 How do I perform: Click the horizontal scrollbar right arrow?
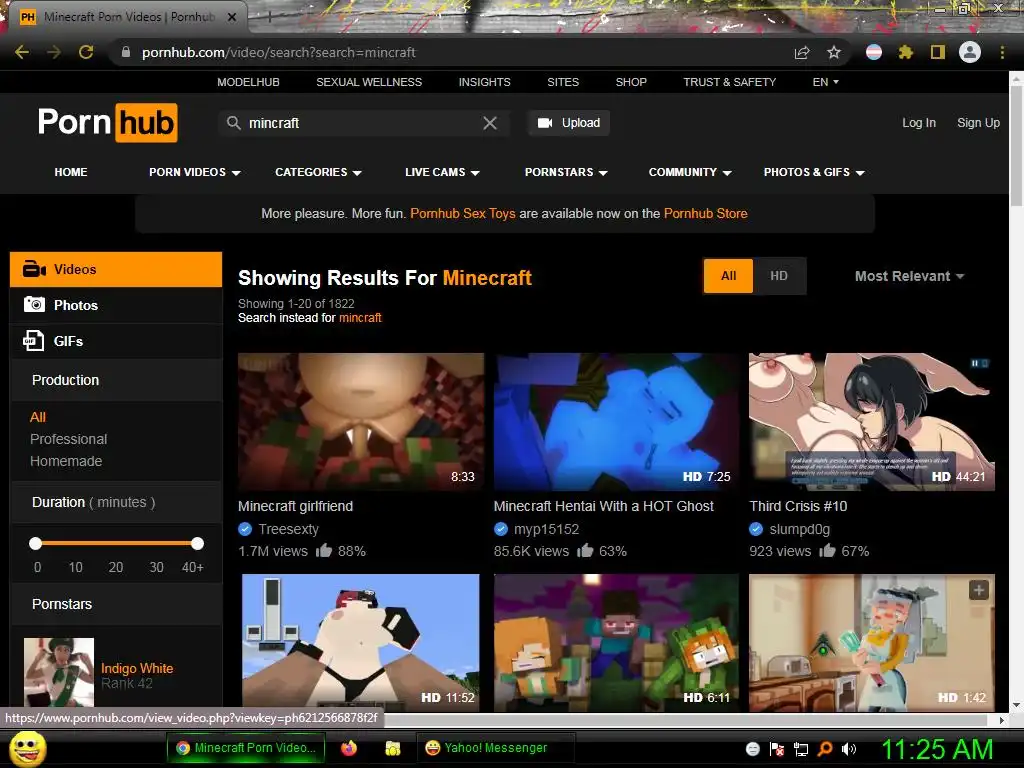pyautogui.click(x=1002, y=720)
